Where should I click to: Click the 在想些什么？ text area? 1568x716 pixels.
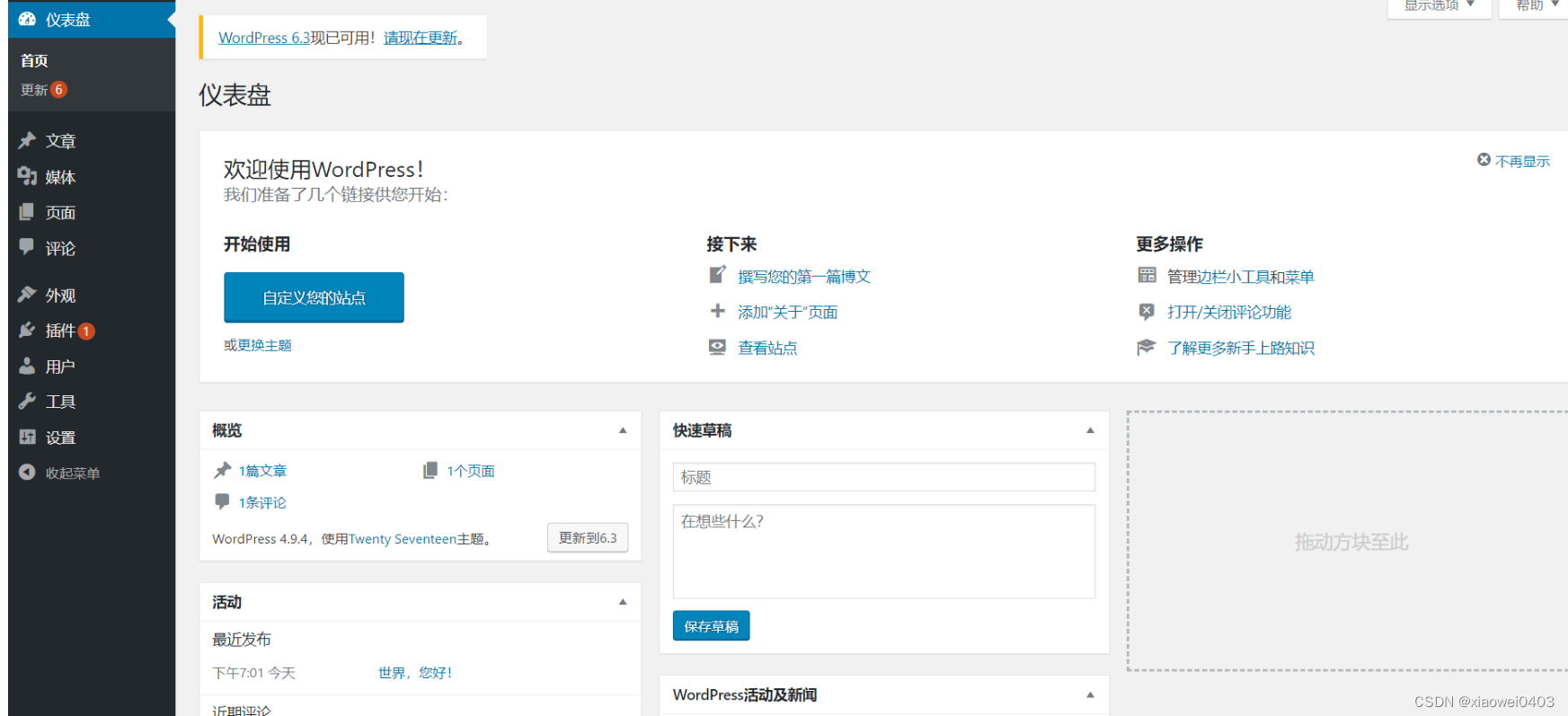884,552
